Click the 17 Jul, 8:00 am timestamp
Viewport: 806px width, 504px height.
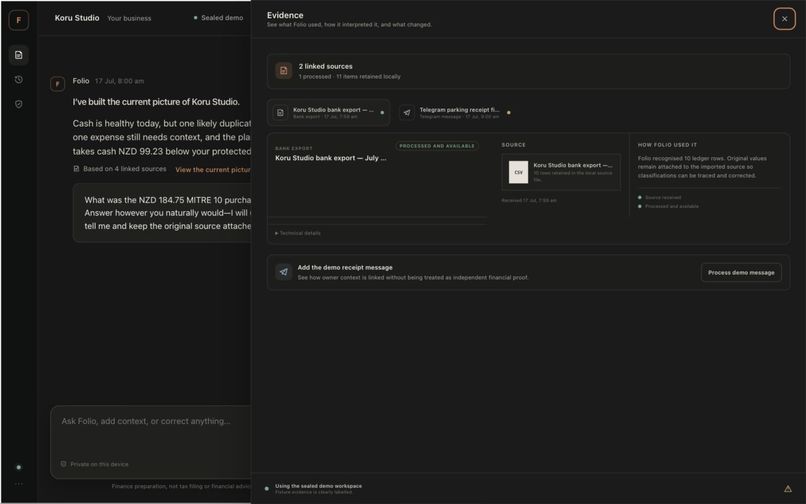click(119, 81)
